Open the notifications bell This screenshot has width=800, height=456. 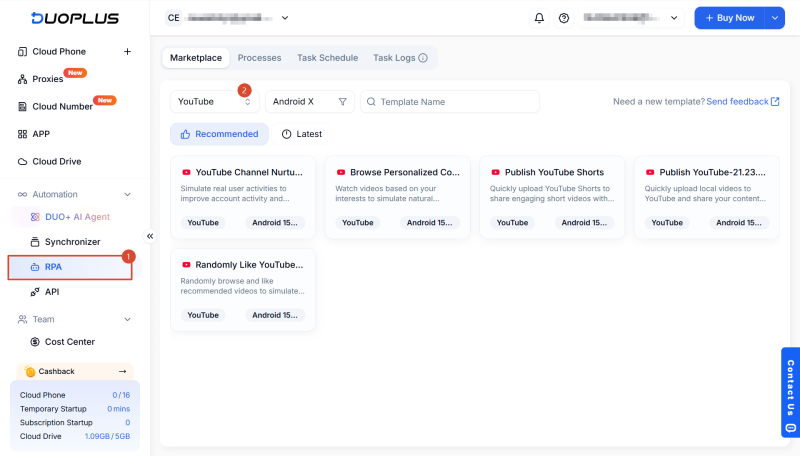539,18
